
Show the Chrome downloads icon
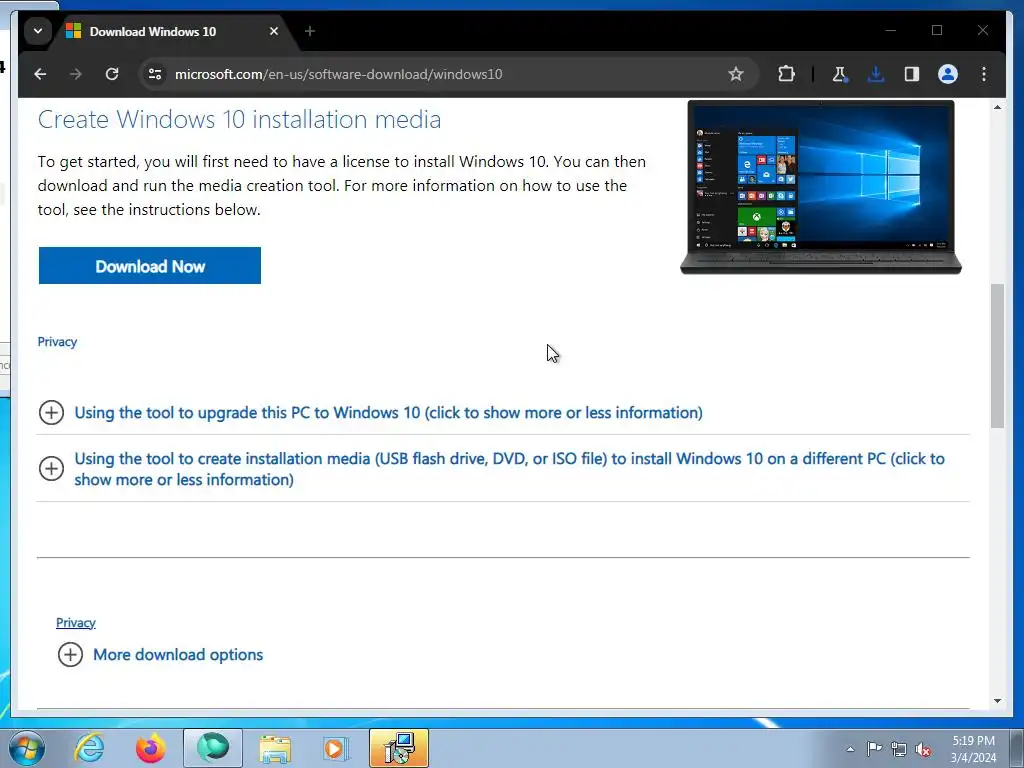tap(876, 74)
